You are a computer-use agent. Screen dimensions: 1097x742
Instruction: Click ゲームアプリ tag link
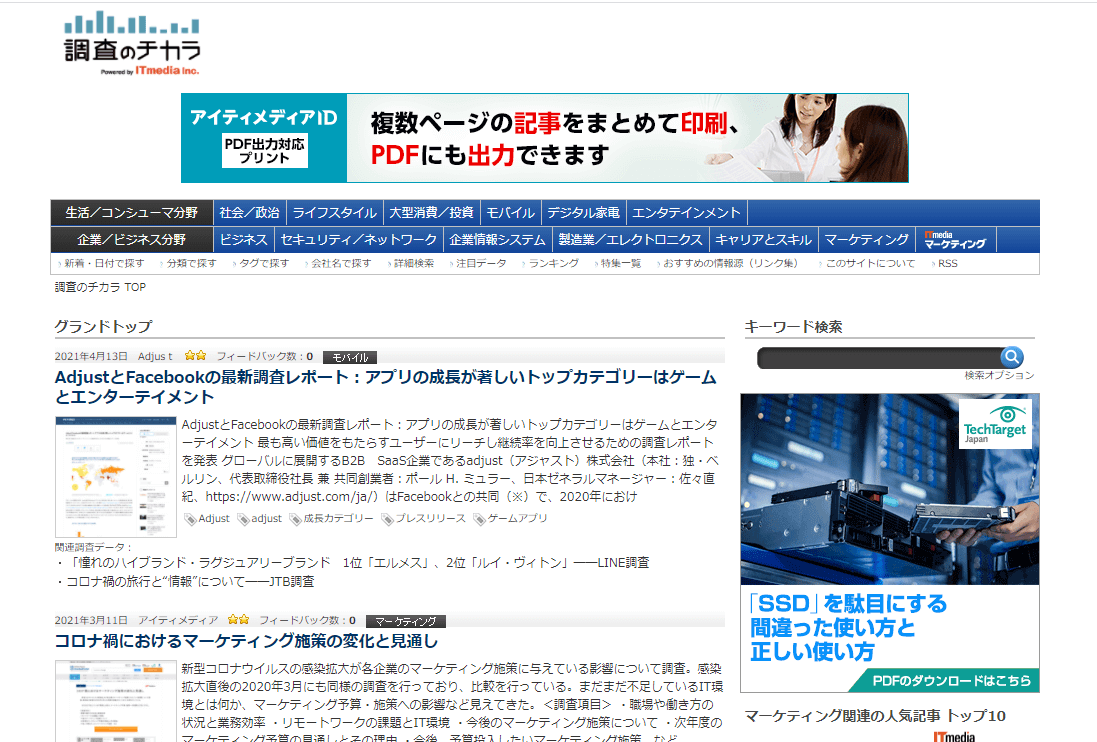click(x=517, y=518)
